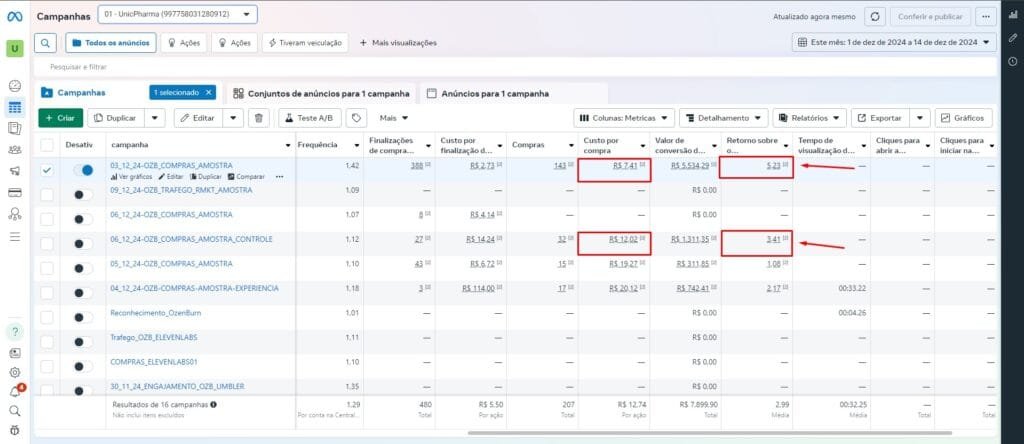
Task: Open the Gráficos charts button
Action: (x=964, y=118)
